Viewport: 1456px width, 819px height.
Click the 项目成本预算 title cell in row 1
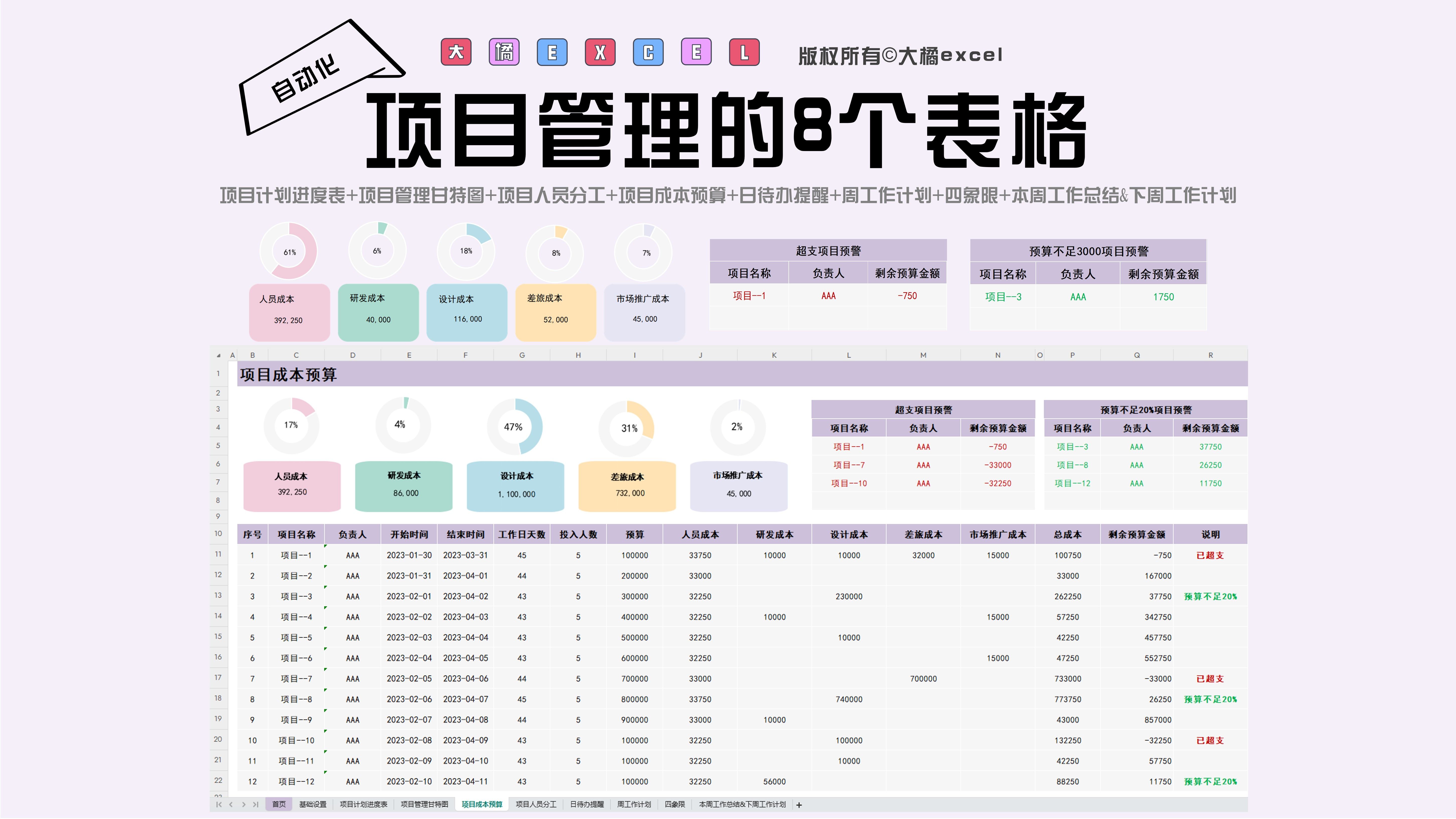pyautogui.click(x=742, y=374)
